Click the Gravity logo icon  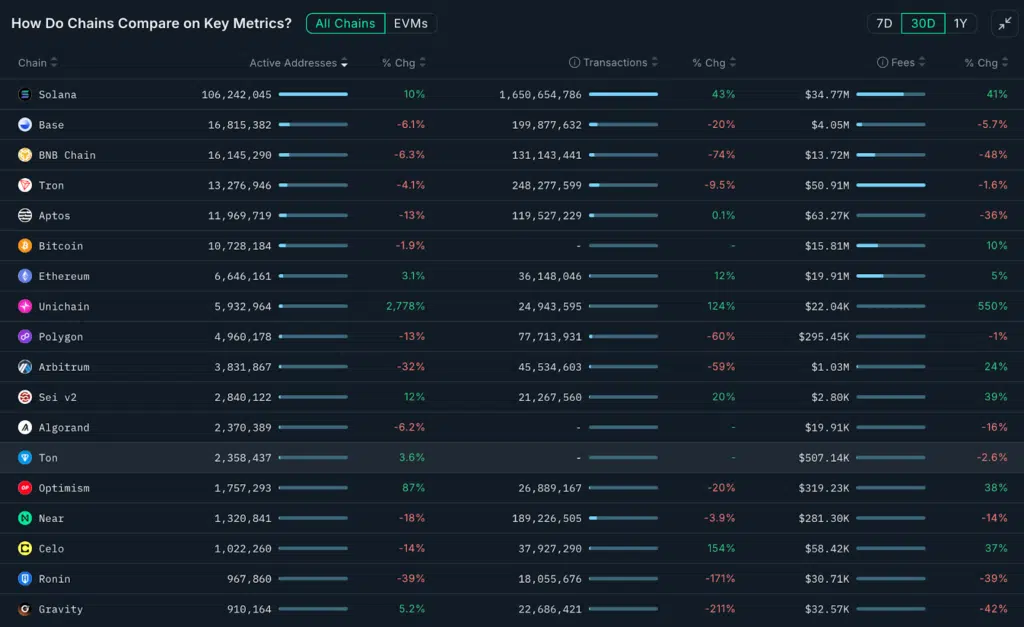pos(25,609)
